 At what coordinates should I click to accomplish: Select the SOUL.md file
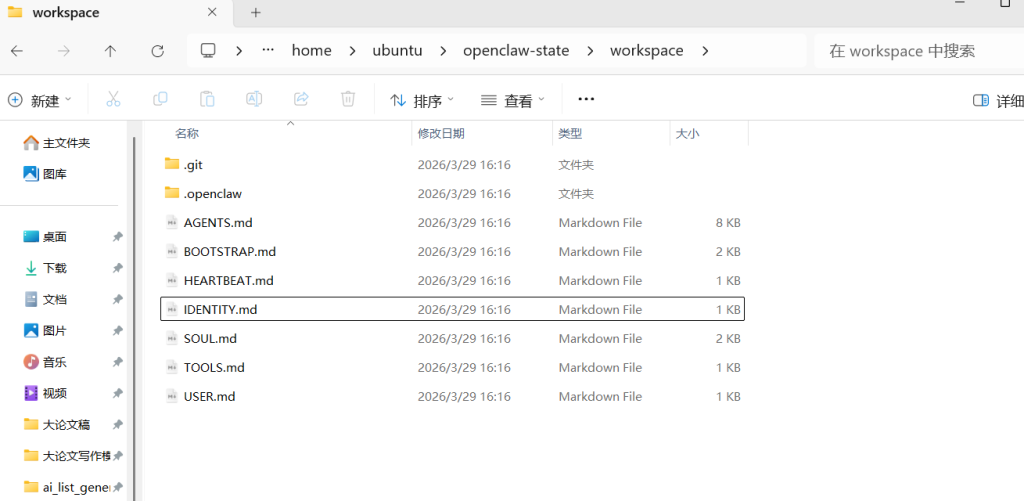click(452, 338)
